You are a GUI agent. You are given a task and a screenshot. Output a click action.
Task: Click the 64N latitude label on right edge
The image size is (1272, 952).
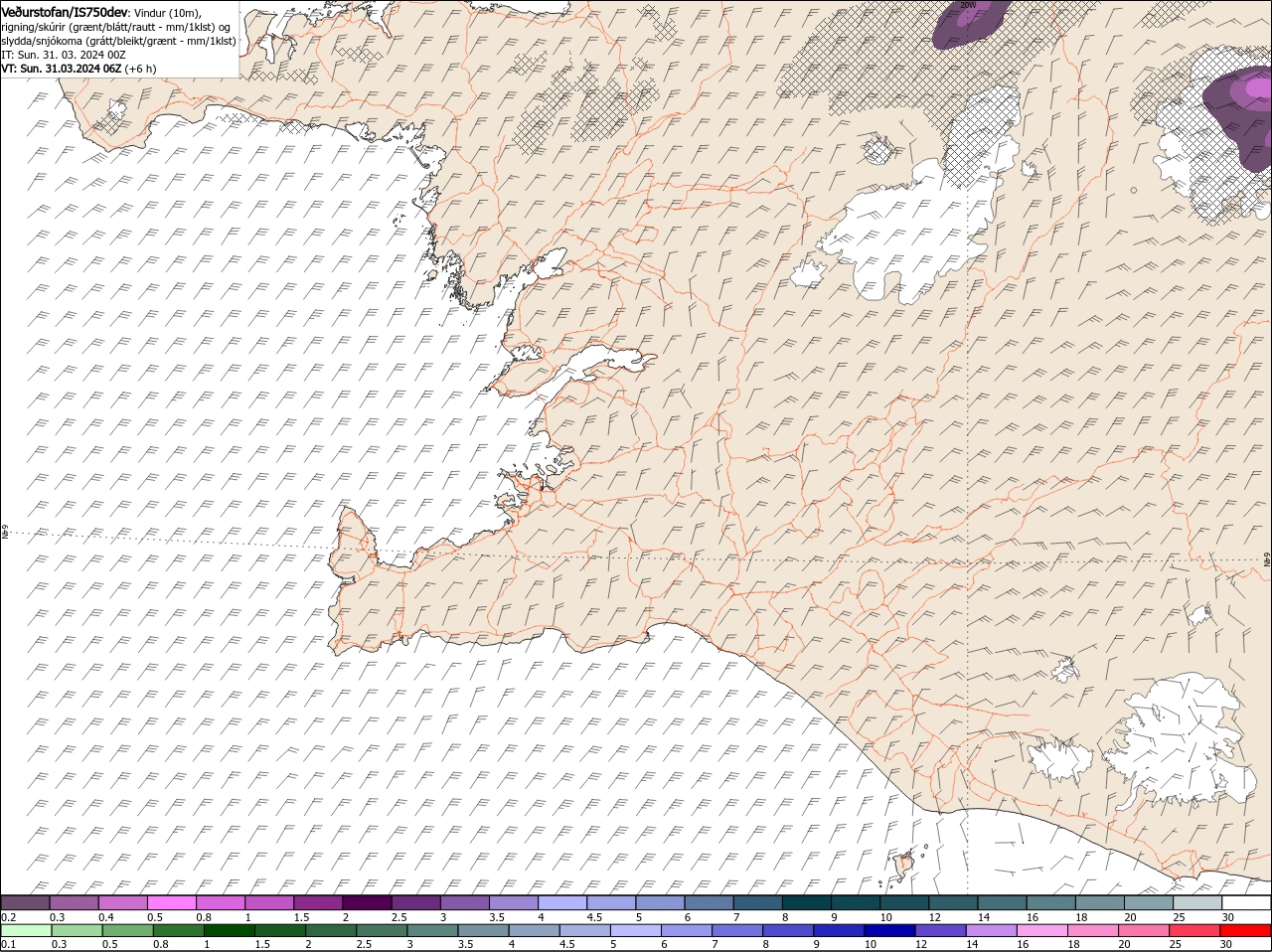click(x=1267, y=559)
